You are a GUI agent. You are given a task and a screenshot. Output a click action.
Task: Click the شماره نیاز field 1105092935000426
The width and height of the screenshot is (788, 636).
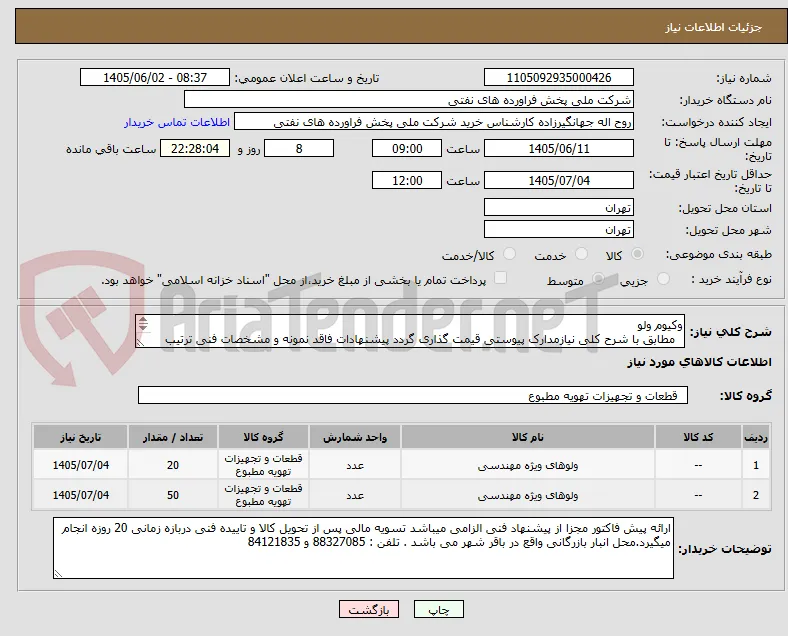tap(559, 77)
